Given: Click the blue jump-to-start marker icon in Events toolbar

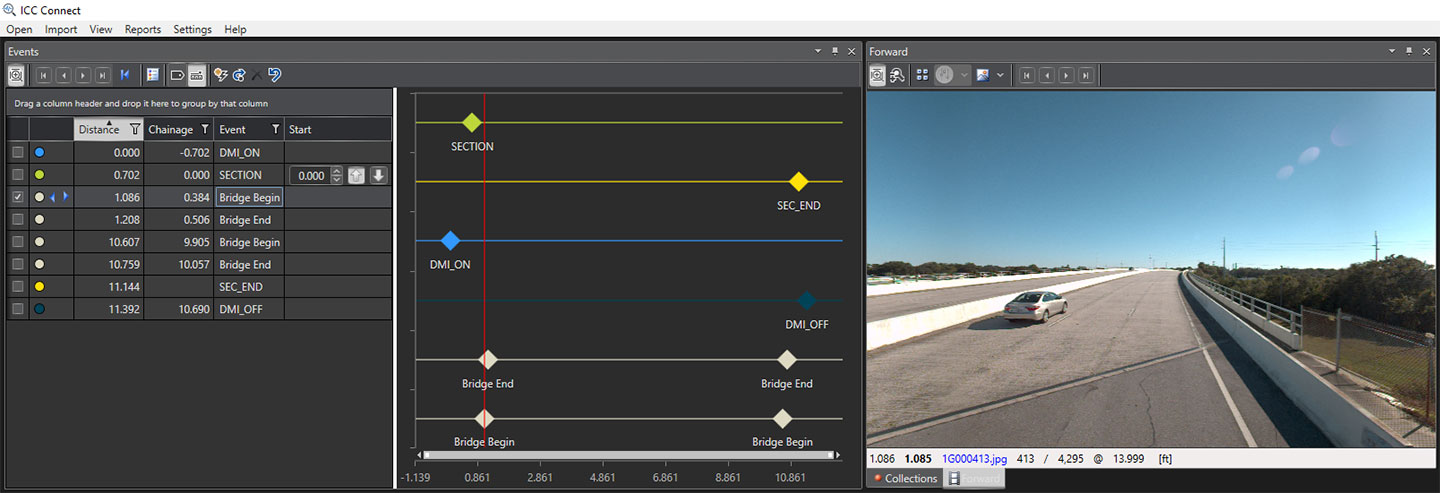Looking at the screenshot, I should (125, 75).
